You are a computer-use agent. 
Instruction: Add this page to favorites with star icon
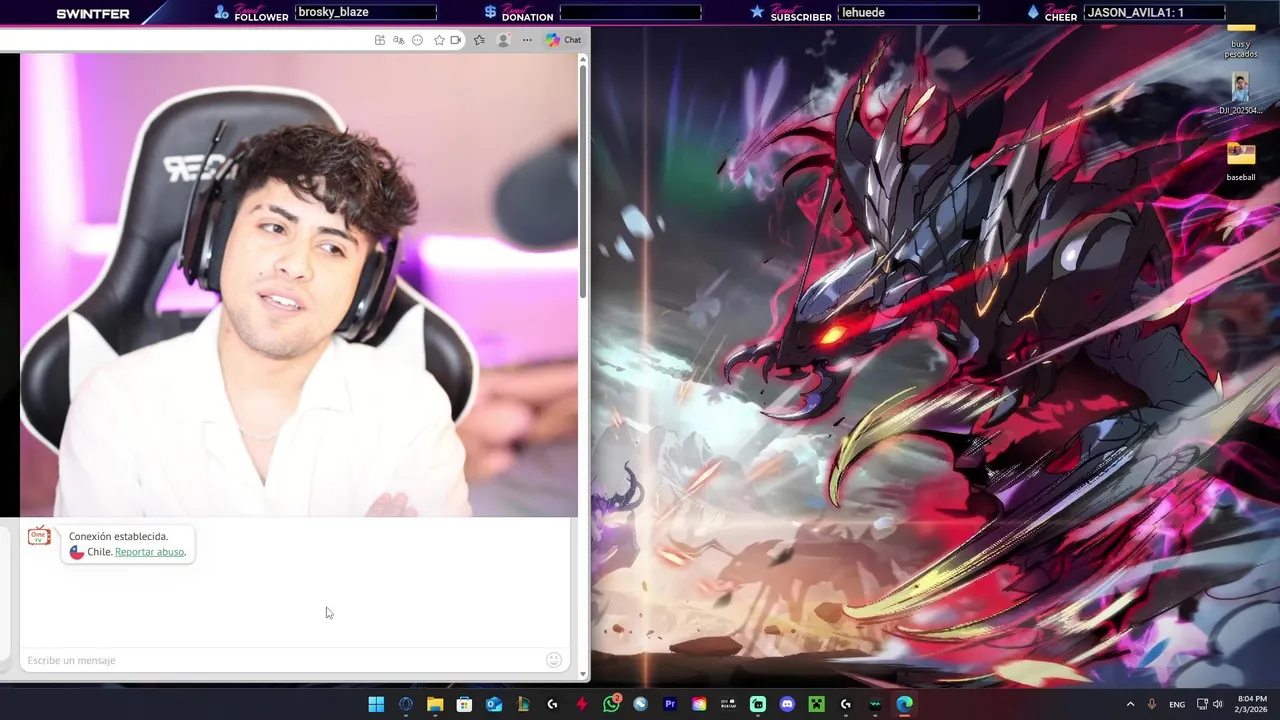438,40
